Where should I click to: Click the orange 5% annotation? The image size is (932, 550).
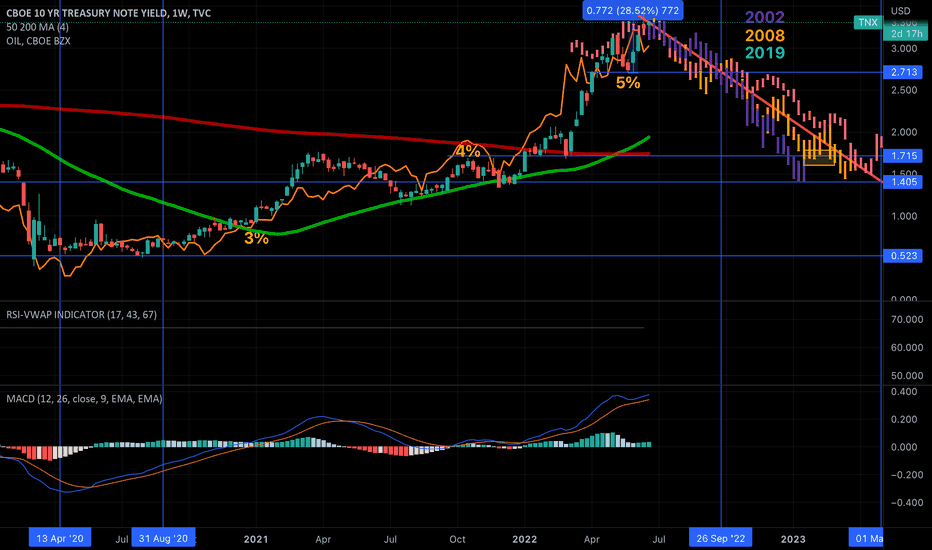tap(628, 83)
